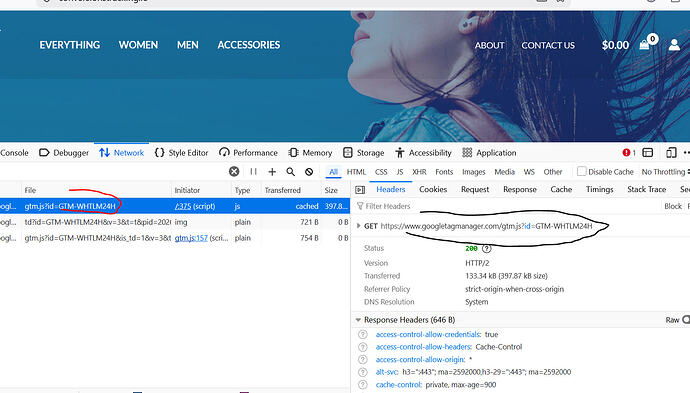Open the /:375 initiator link
The image size is (690, 393).
(x=183, y=206)
